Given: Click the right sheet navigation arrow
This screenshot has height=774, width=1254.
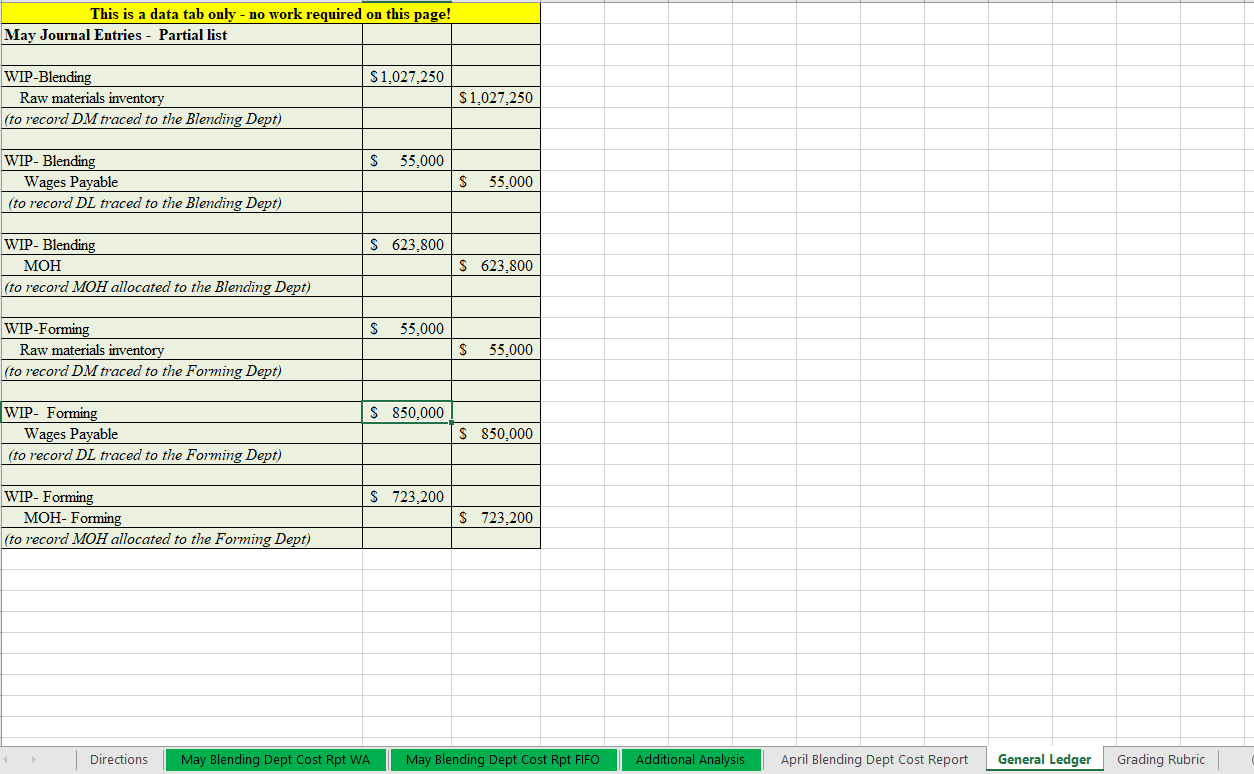Looking at the screenshot, I should pos(34,759).
